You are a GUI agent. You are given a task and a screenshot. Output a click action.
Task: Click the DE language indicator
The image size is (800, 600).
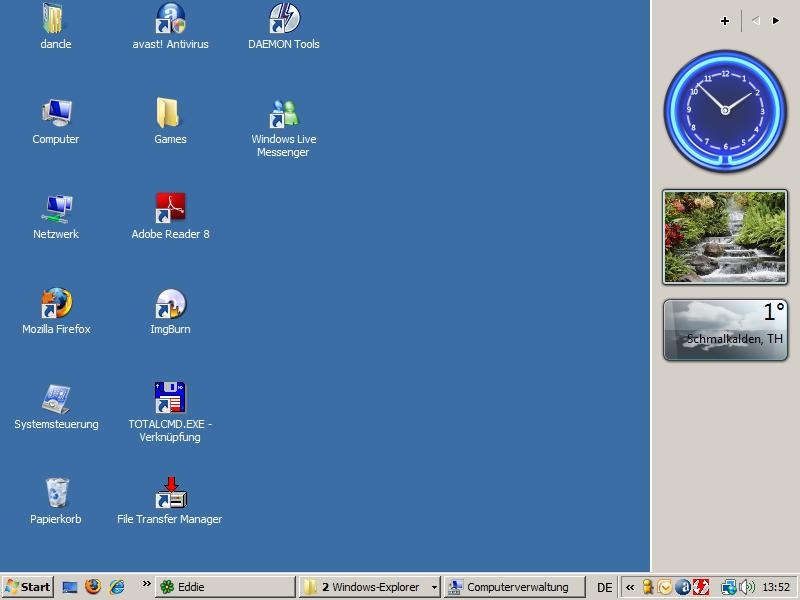click(604, 587)
